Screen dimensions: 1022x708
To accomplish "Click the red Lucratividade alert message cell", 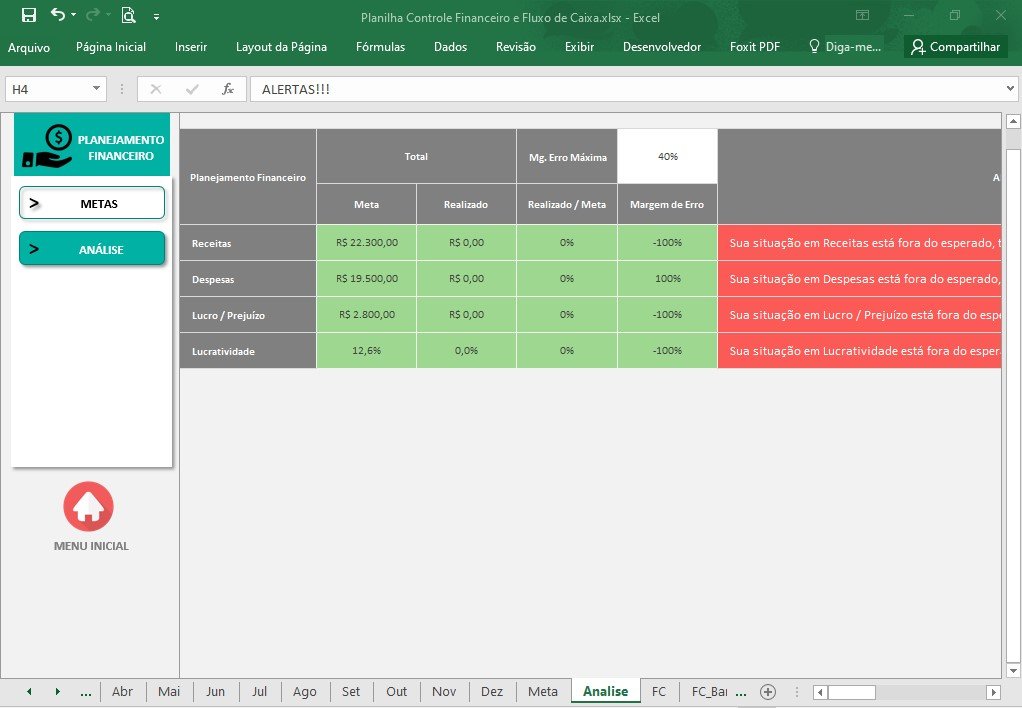I will 860,351.
